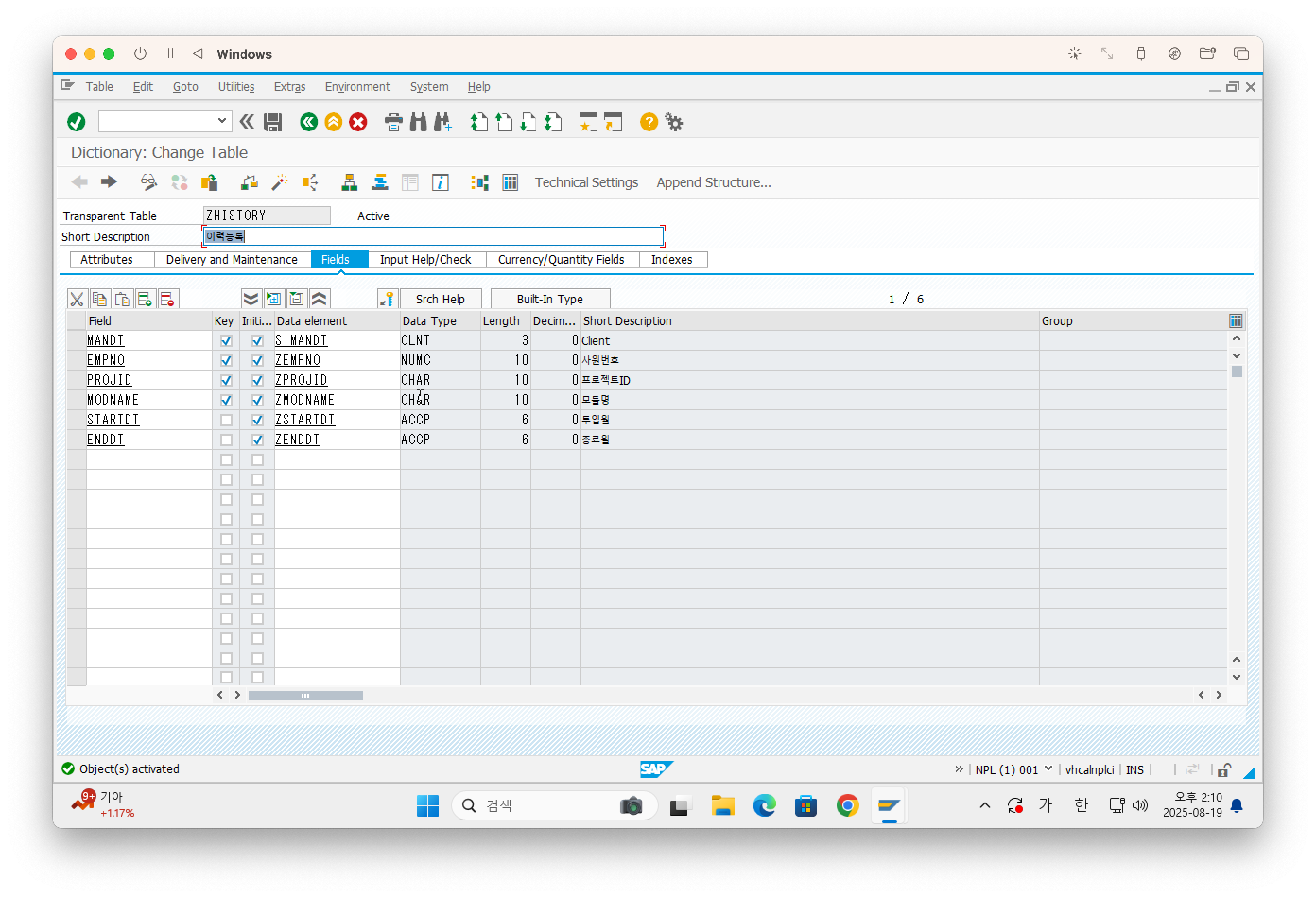The height and width of the screenshot is (898, 1316).
Task: Switch to Input Help/Check tab
Action: click(425, 259)
